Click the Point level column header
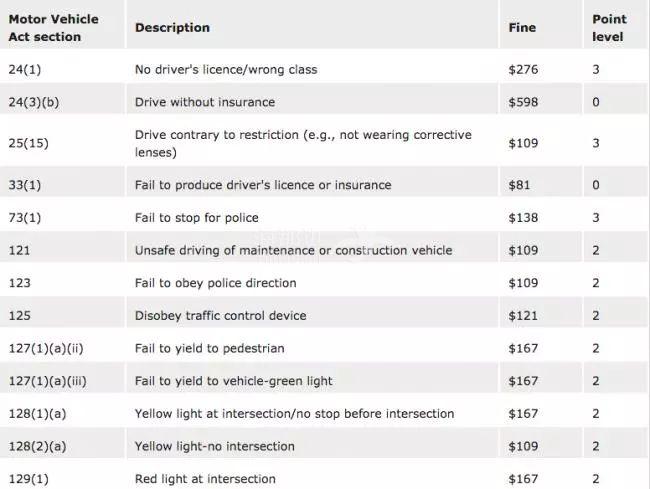The height and width of the screenshot is (489, 650). [x=609, y=28]
